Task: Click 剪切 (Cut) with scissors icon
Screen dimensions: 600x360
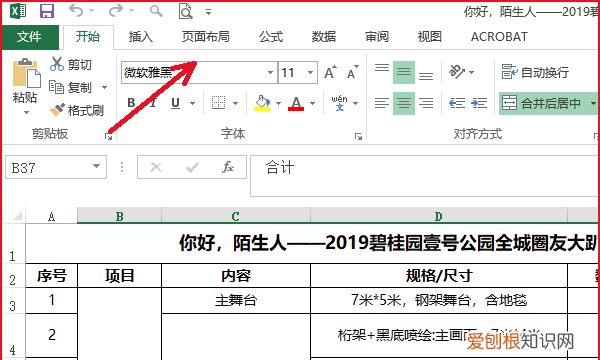Action: (x=71, y=64)
